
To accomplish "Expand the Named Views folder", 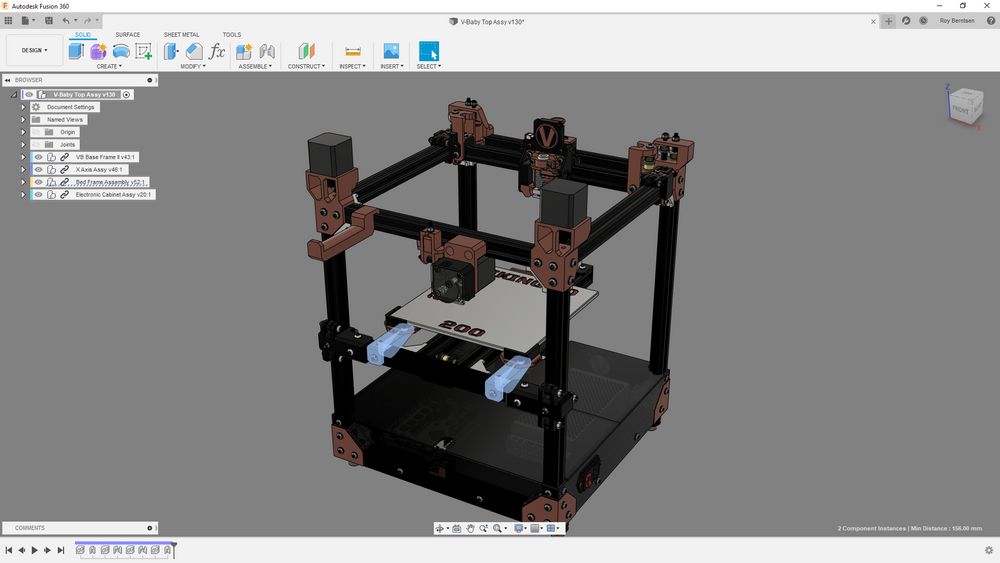I will pos(23,119).
